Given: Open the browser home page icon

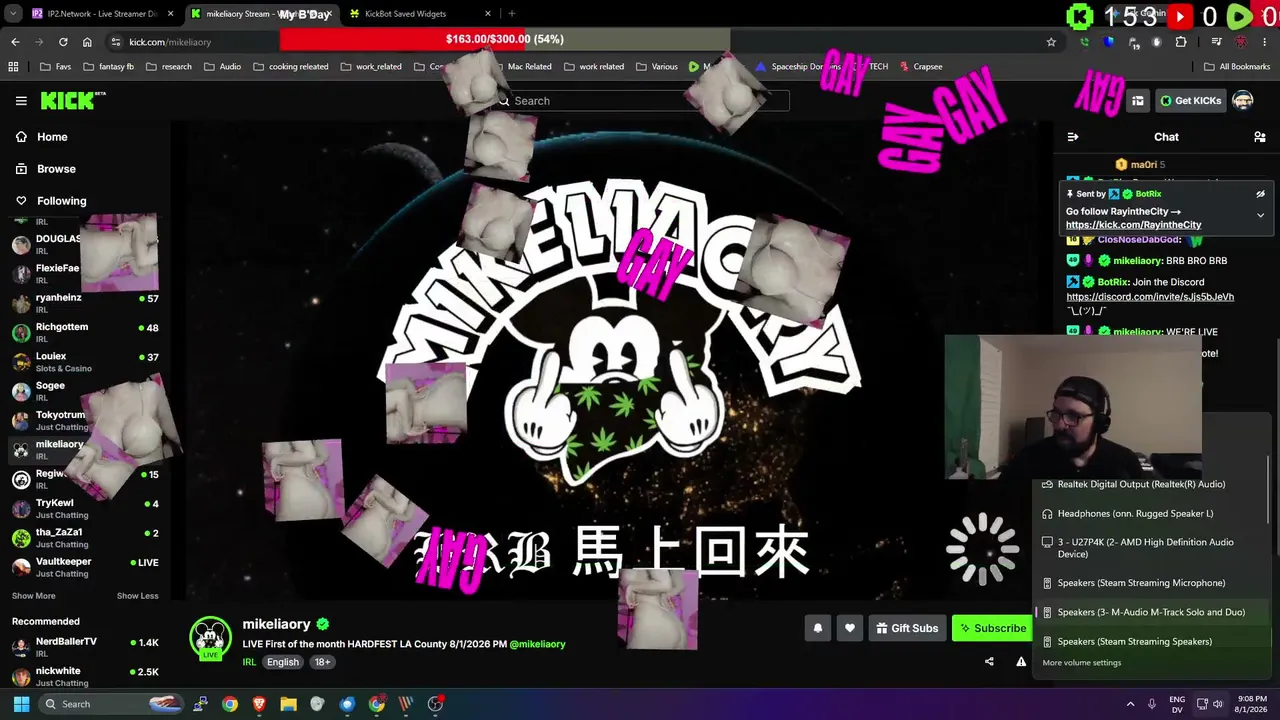Looking at the screenshot, I should tap(87, 42).
